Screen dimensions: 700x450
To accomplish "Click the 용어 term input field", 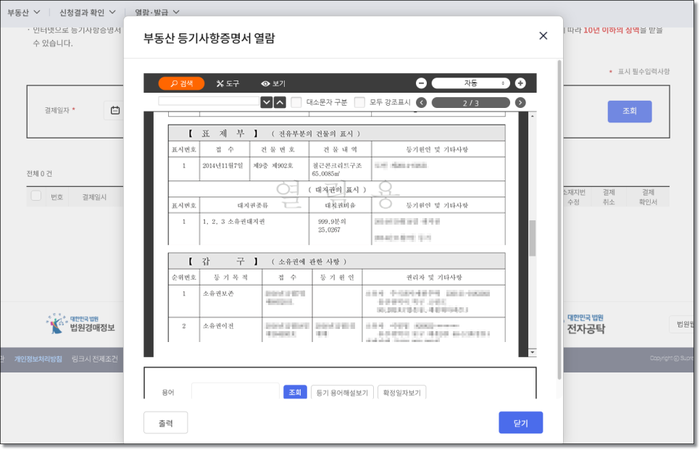I will [235, 392].
